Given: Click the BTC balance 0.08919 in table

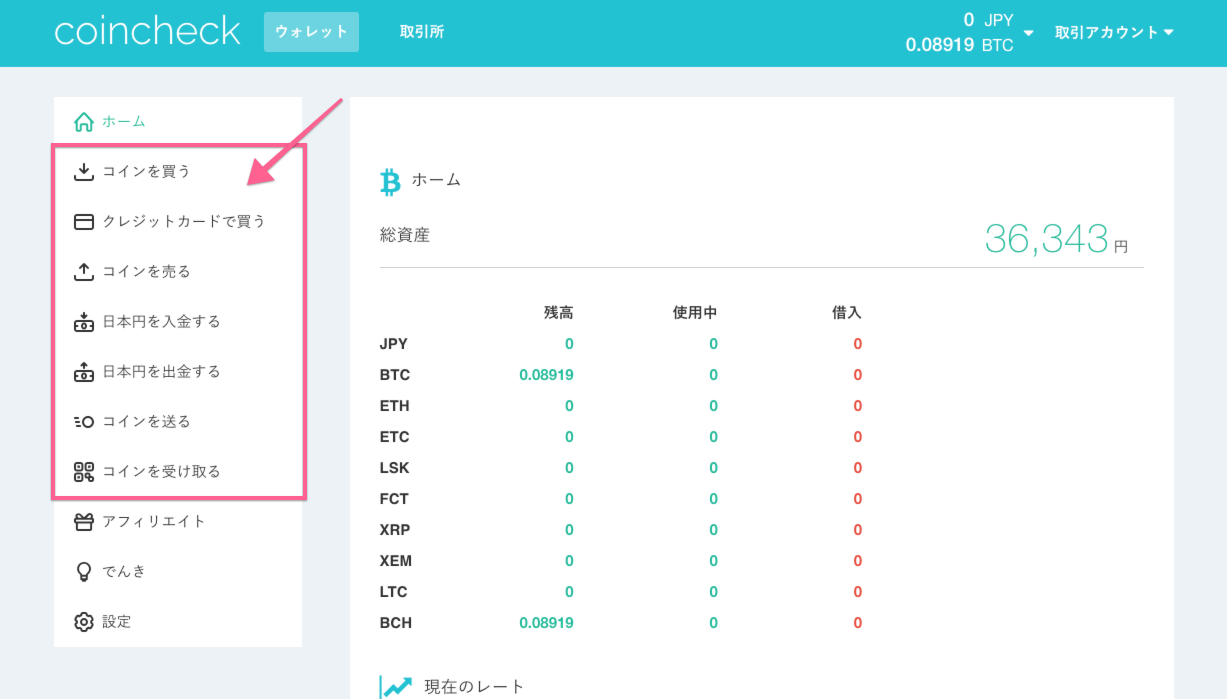Looking at the screenshot, I should pos(546,375).
